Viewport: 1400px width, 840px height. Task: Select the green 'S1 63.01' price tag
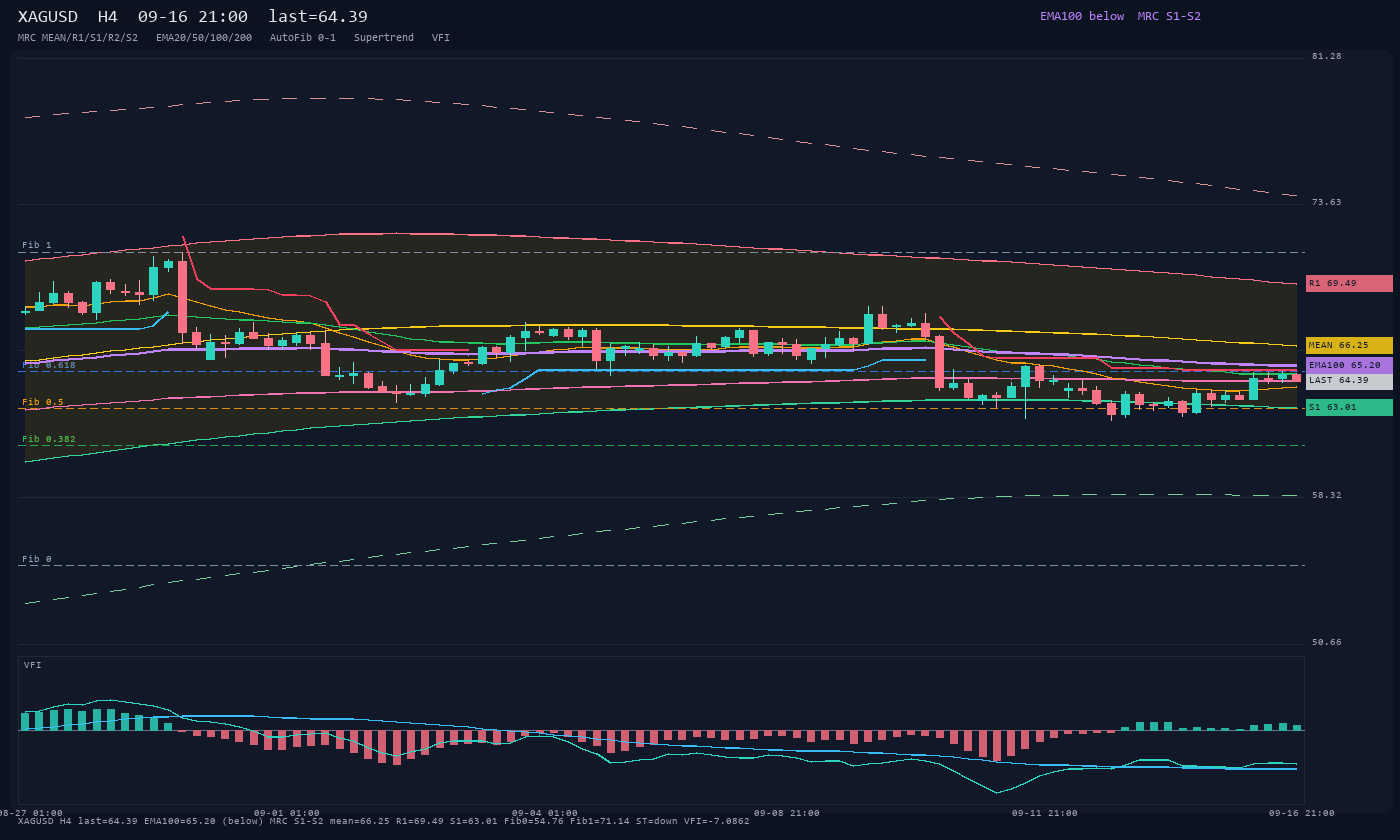tap(1349, 407)
